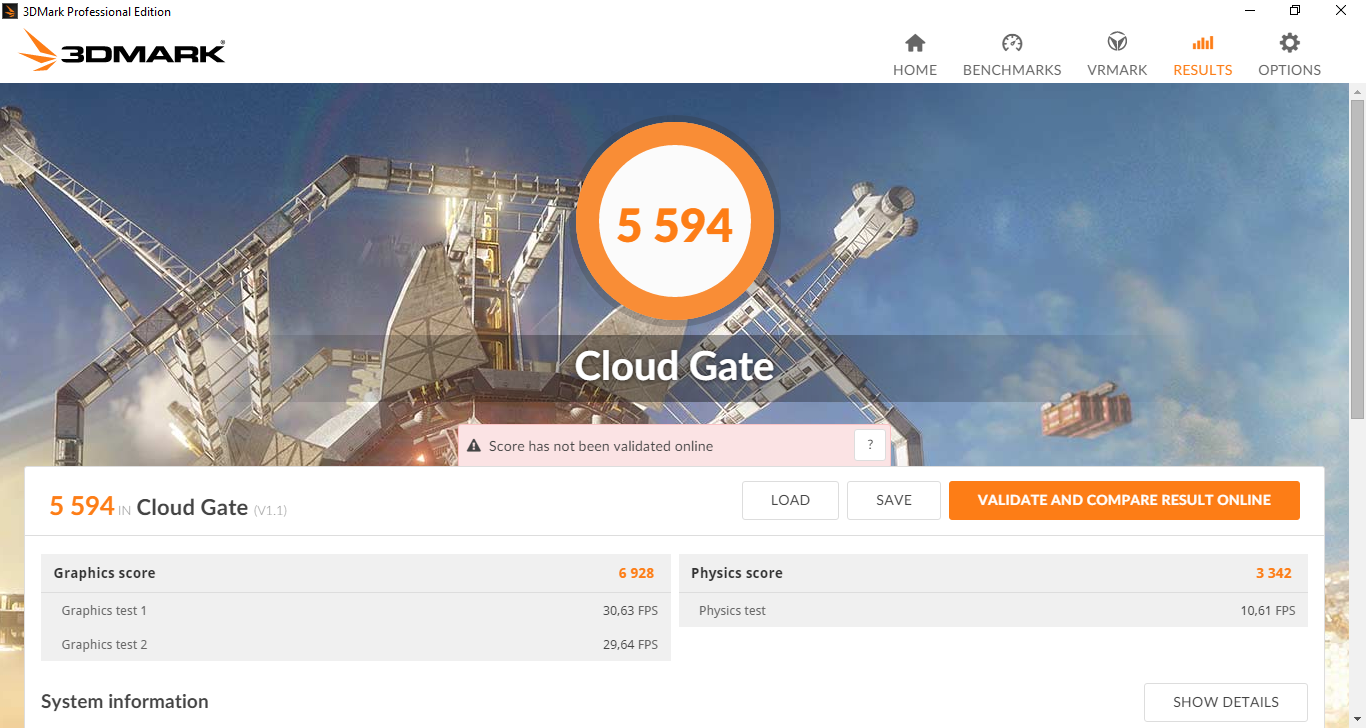The height and width of the screenshot is (728, 1366).
Task: Open Benchmarks via the gauge icon
Action: coord(1012,43)
